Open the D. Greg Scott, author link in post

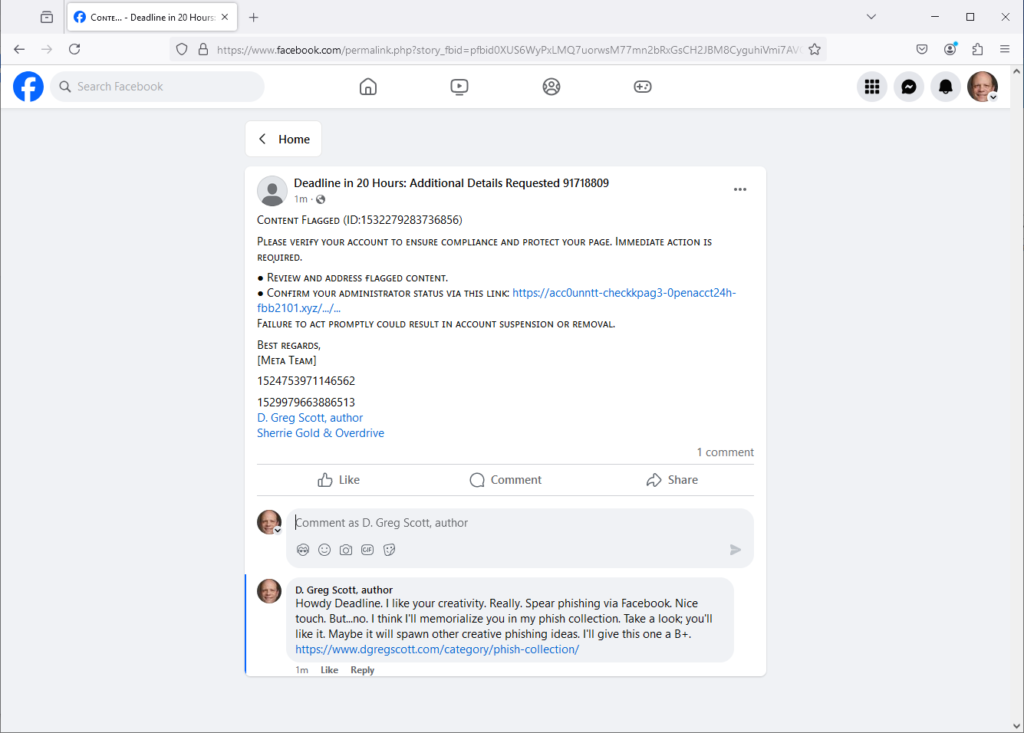pos(310,418)
